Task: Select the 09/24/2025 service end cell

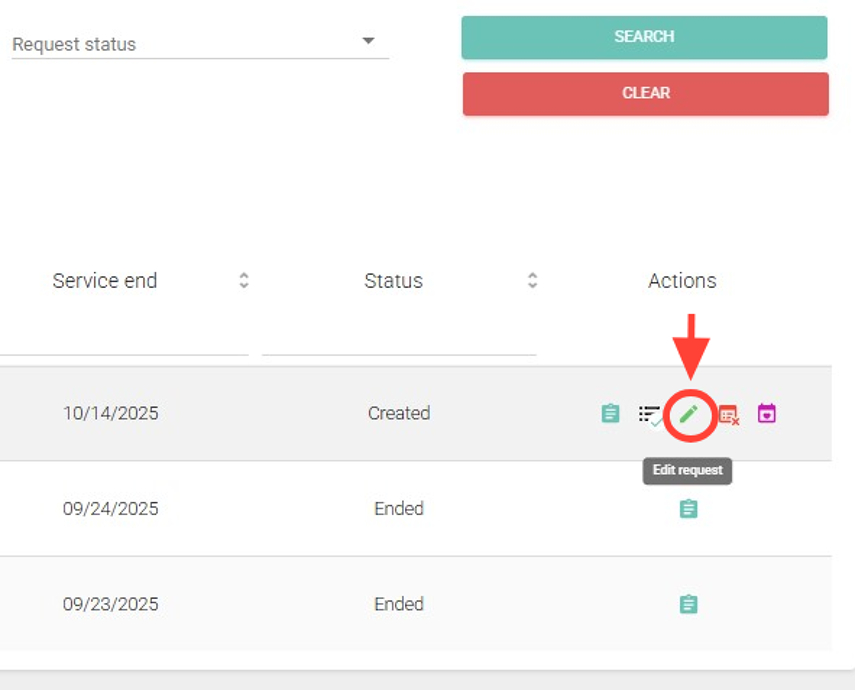Action: (x=110, y=509)
